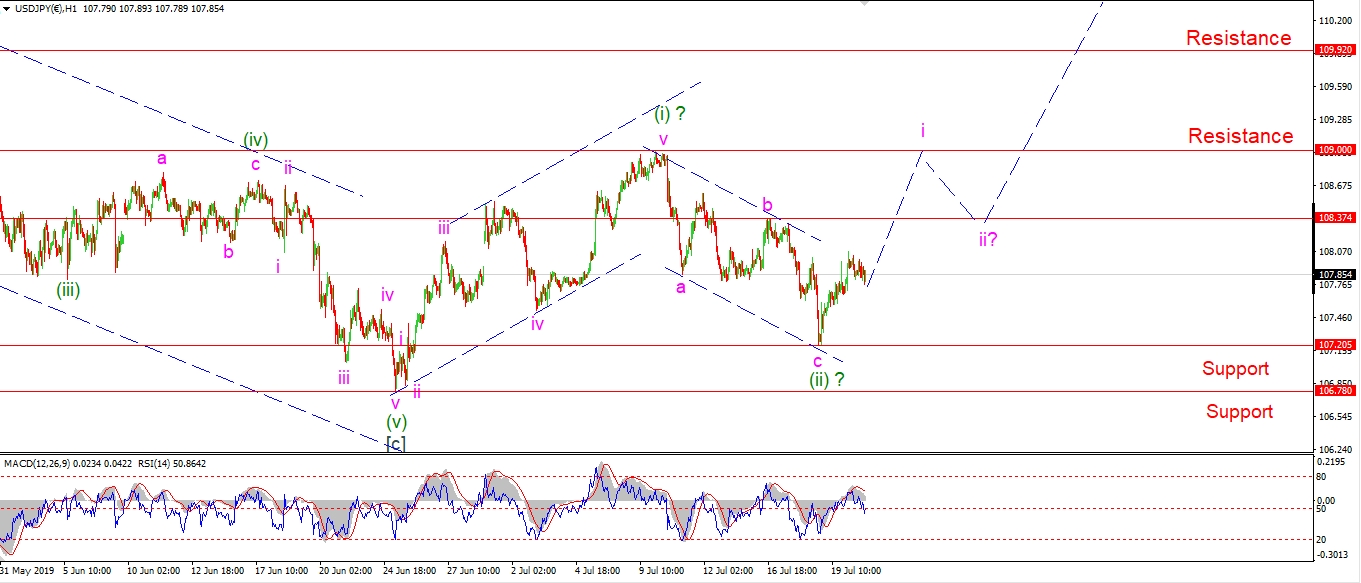This screenshot has height=583, width=1361.
Task: Click the Support label below the 107.205 line
Action: click(x=1235, y=369)
